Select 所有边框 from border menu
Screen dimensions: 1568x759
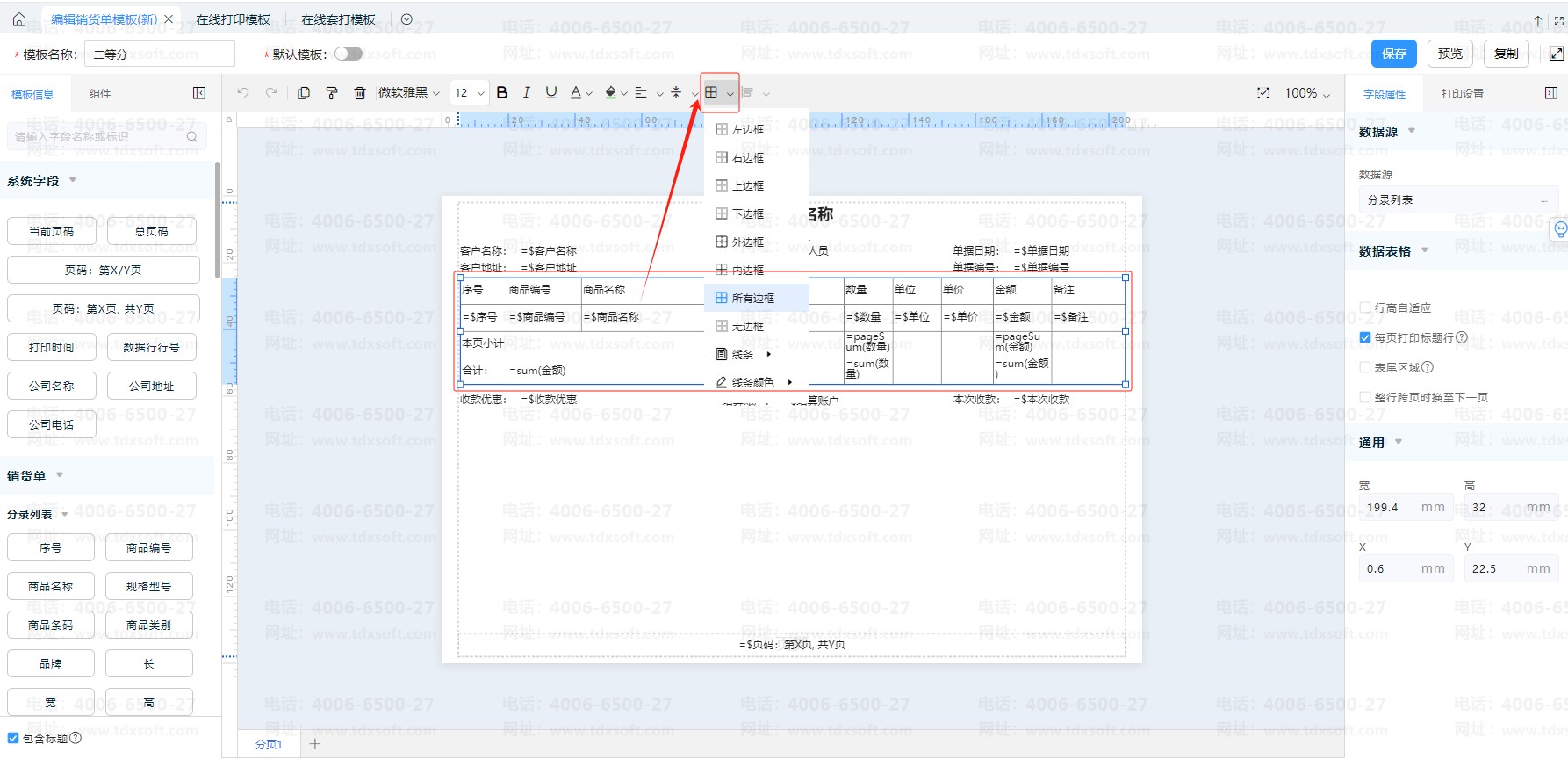coord(752,298)
